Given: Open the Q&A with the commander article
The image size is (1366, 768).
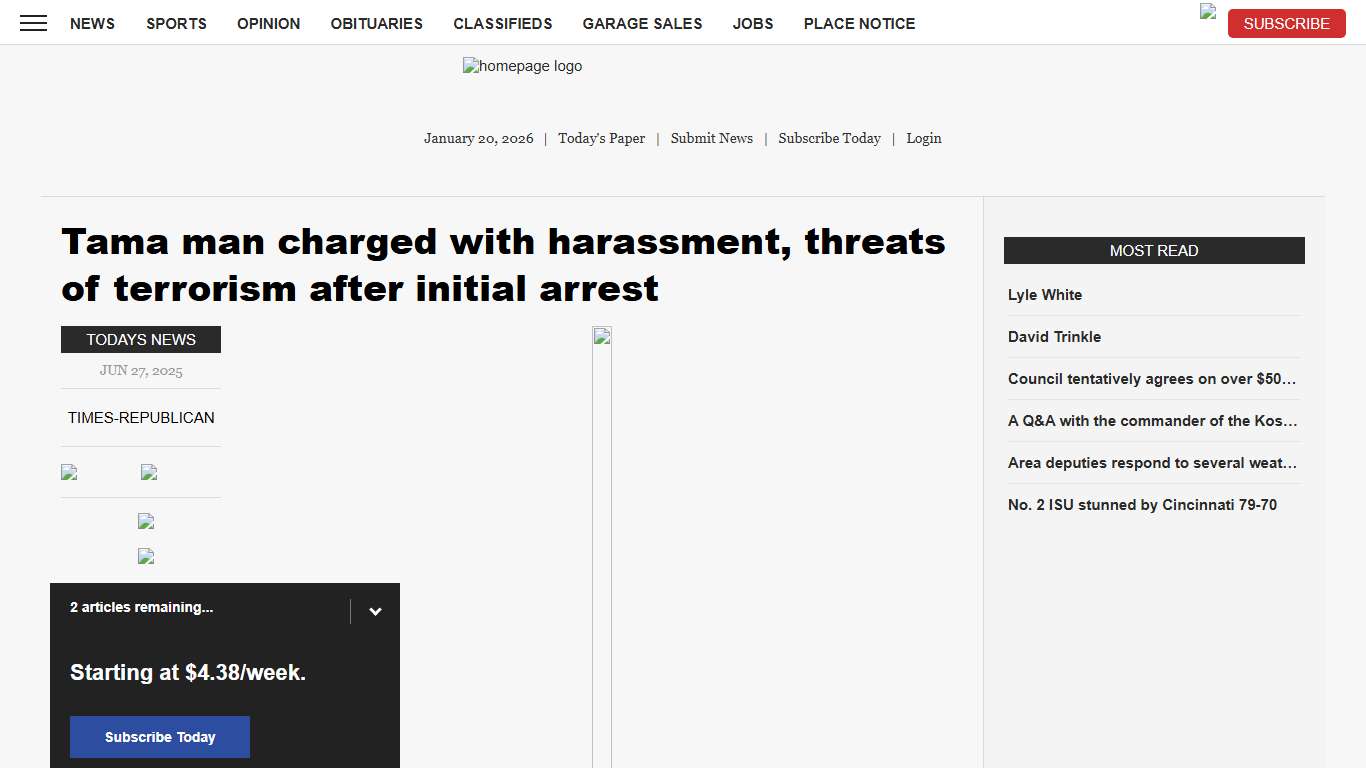Looking at the screenshot, I should pyautogui.click(x=1152, y=421).
